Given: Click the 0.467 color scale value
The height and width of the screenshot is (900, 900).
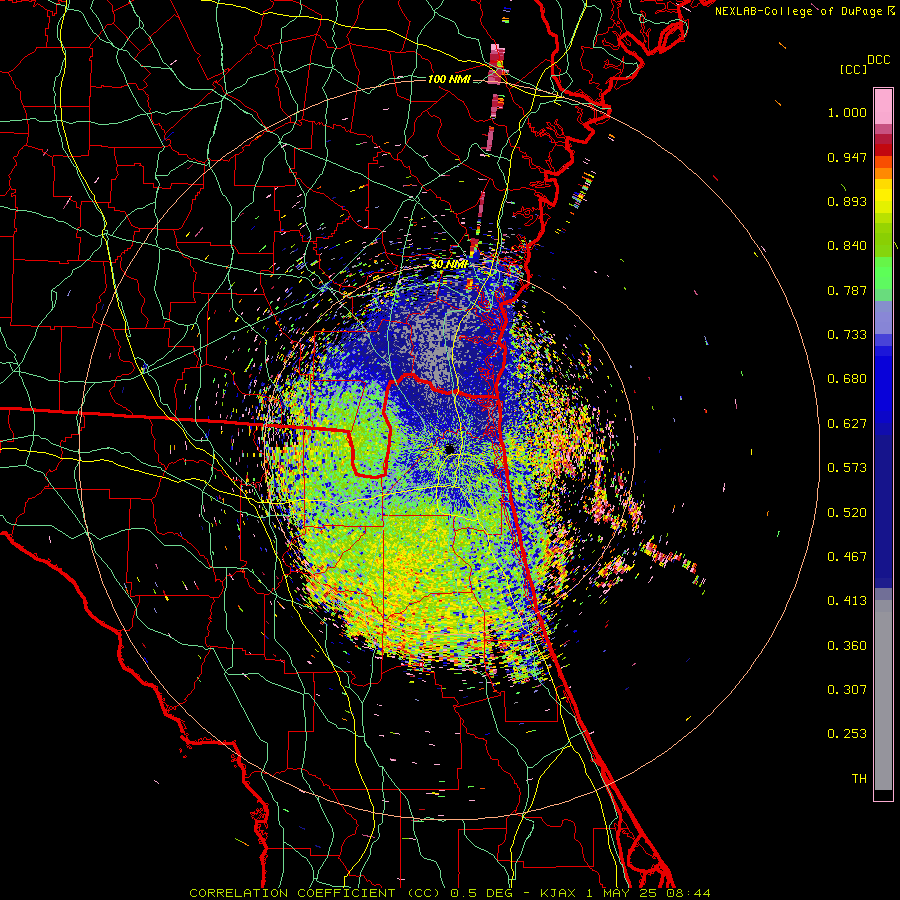Looking at the screenshot, I should pos(847,557).
